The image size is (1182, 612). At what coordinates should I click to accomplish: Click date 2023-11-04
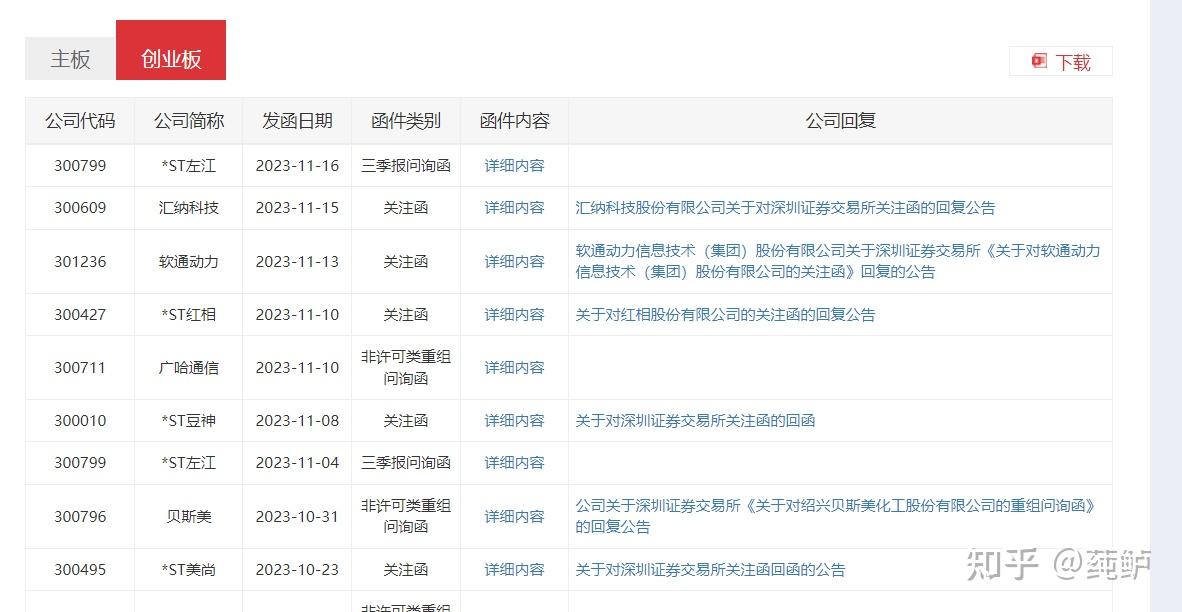[x=297, y=463]
